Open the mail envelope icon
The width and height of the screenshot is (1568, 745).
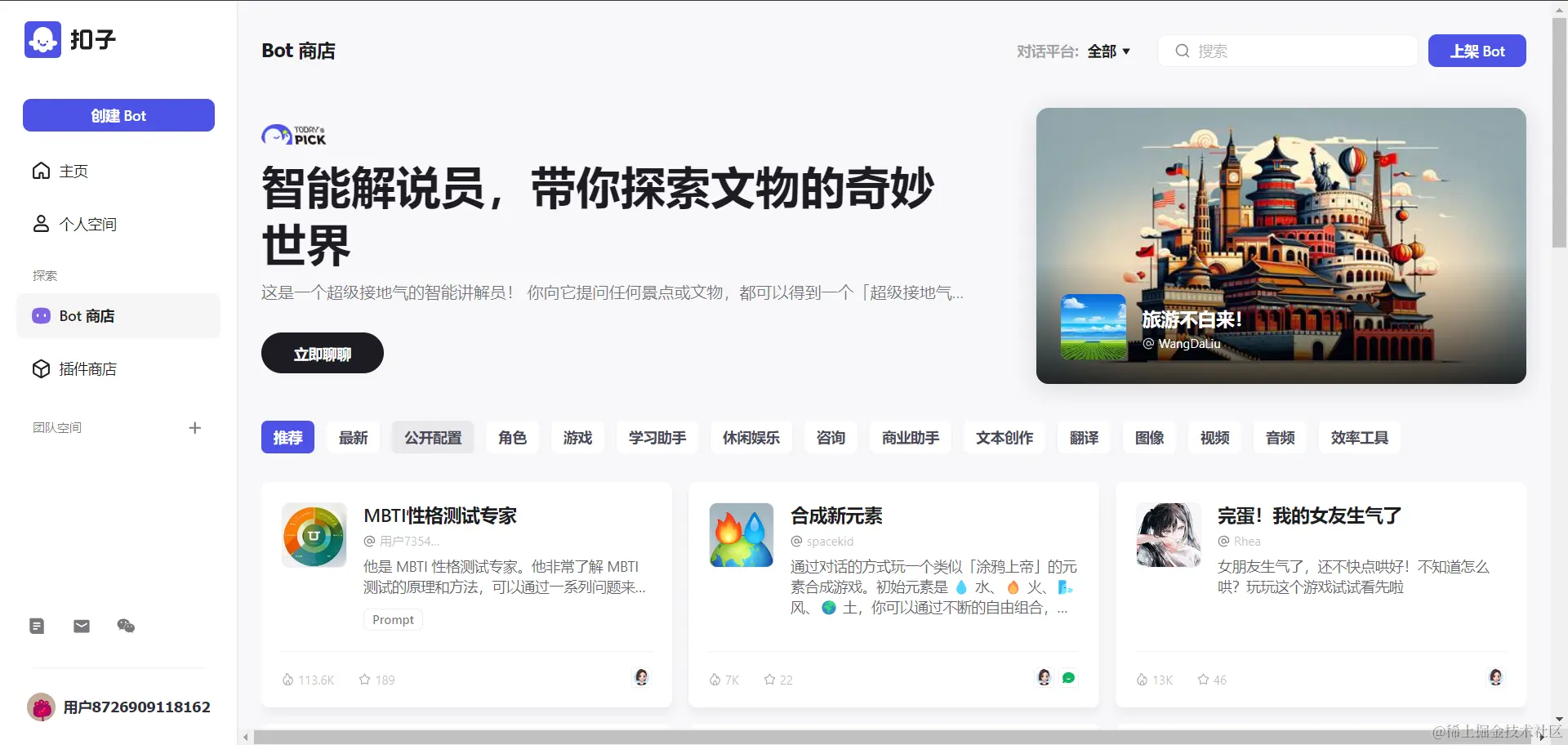(82, 627)
